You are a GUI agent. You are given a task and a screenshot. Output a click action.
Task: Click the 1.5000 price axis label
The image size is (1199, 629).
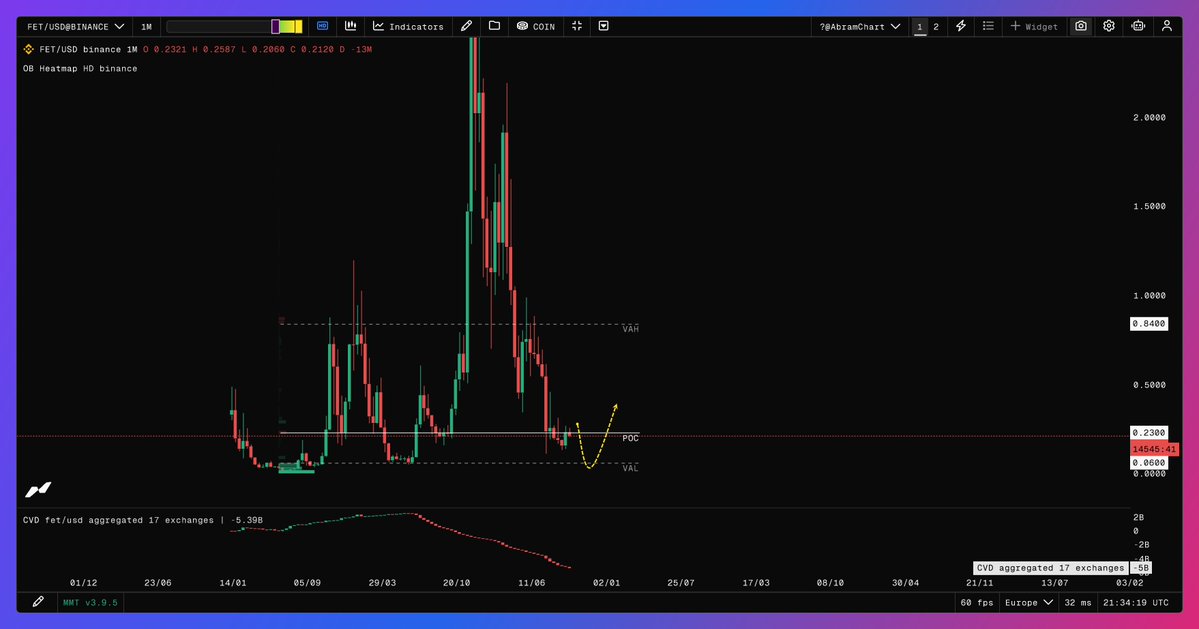1149,206
